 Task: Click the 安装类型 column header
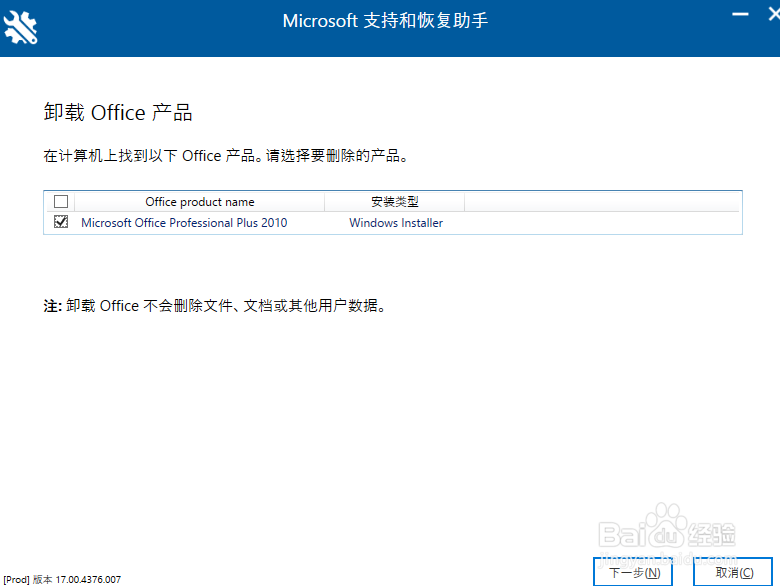[x=394, y=201]
